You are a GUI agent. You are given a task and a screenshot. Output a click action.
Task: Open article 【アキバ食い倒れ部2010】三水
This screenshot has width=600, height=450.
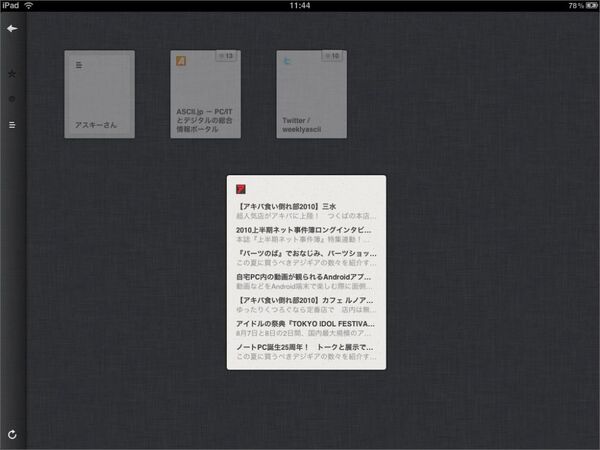coord(306,211)
